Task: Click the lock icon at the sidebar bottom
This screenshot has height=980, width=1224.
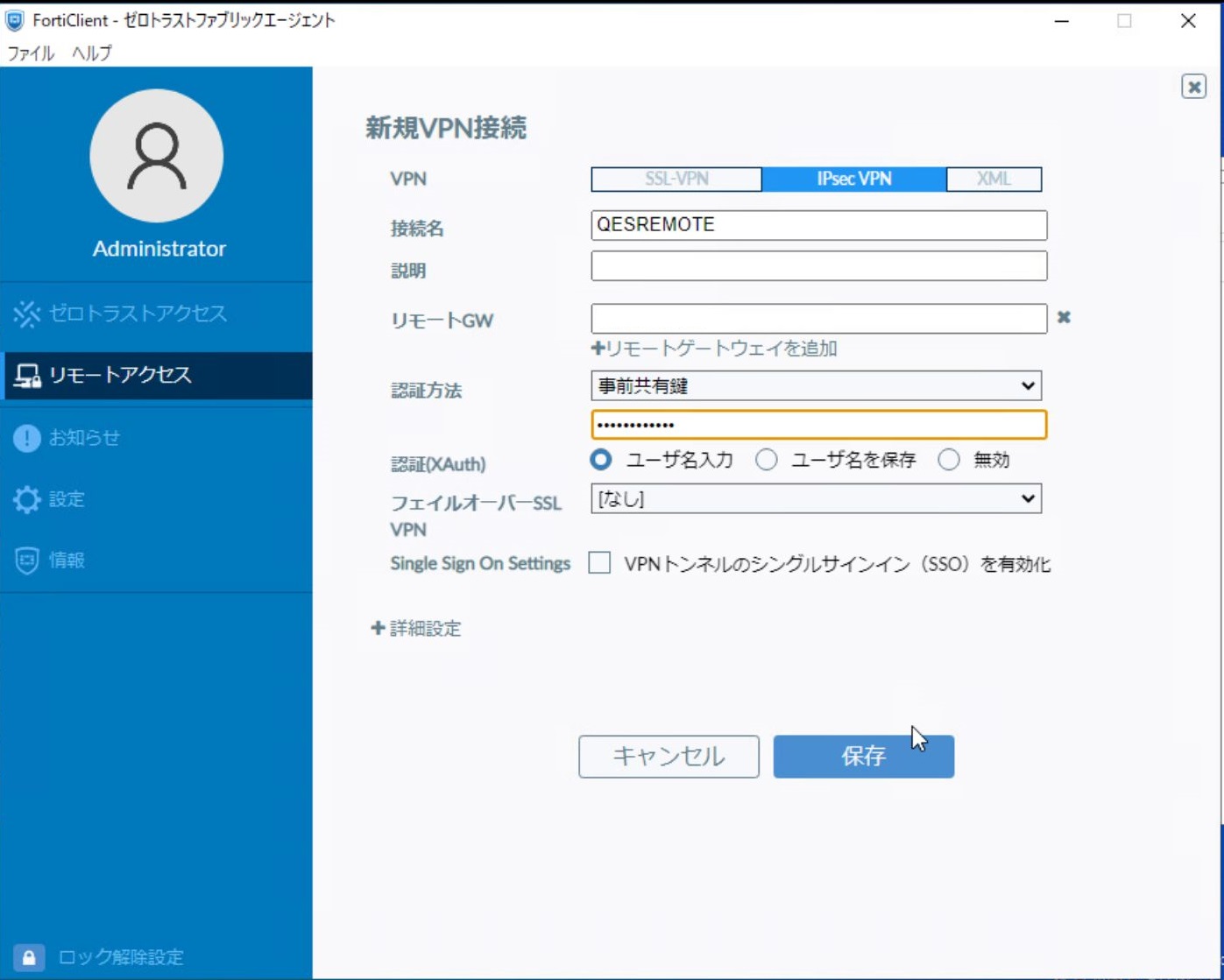Action: pyautogui.click(x=28, y=956)
